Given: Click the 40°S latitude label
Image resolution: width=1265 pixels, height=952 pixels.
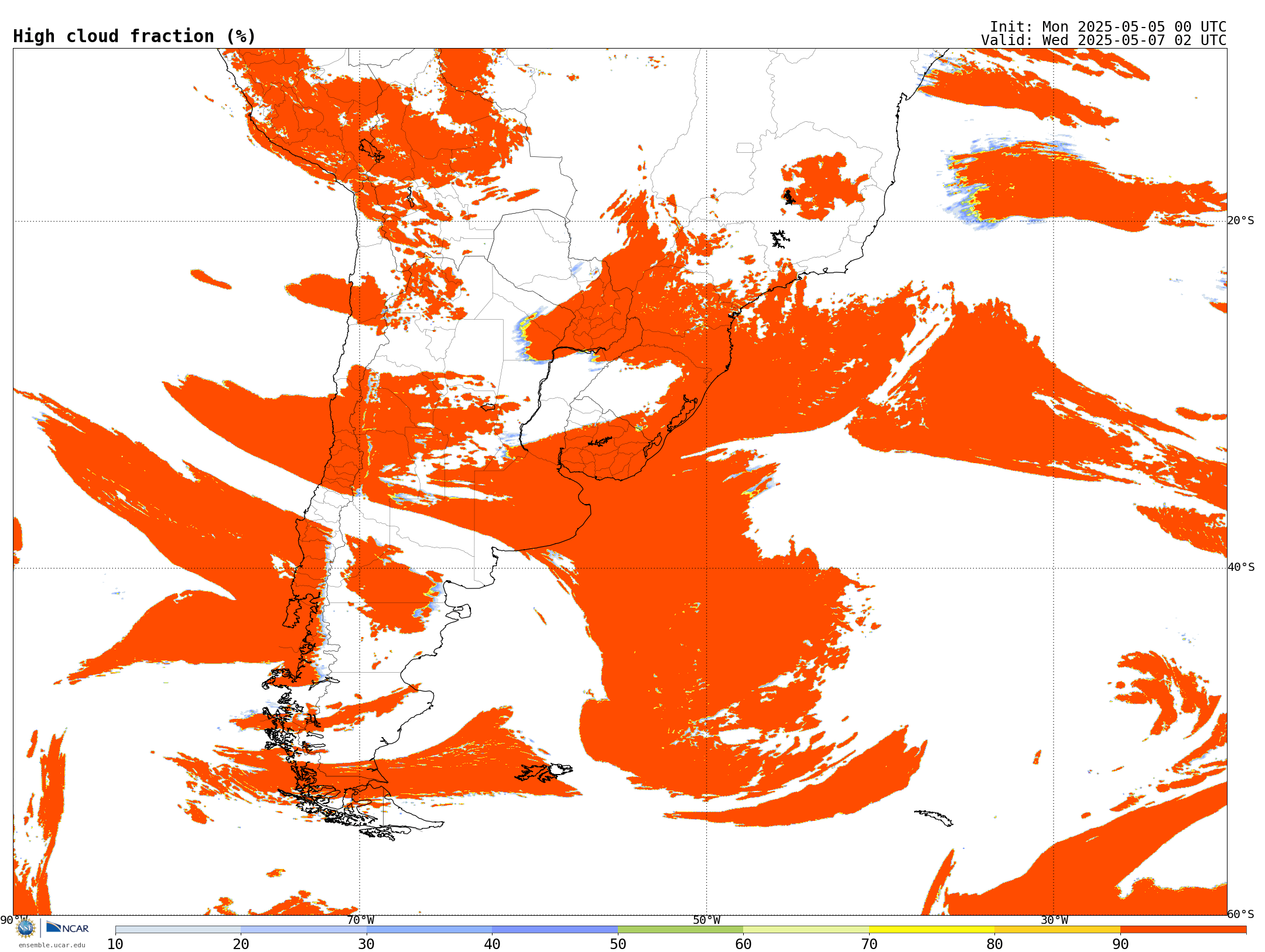Looking at the screenshot, I should click(1241, 567).
